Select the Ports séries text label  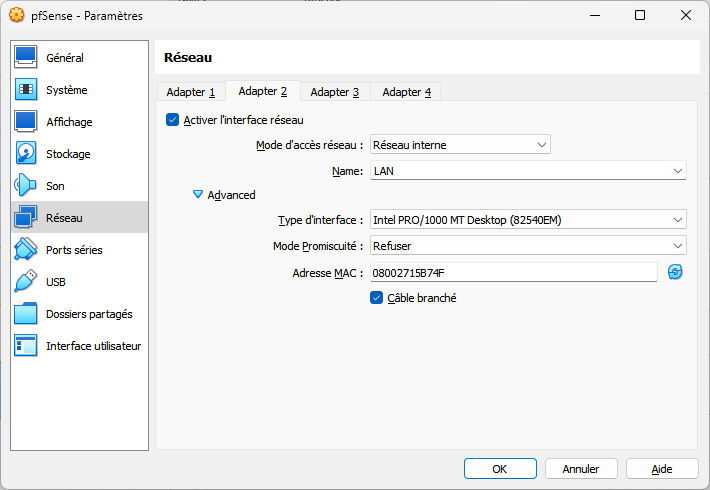[74, 250]
